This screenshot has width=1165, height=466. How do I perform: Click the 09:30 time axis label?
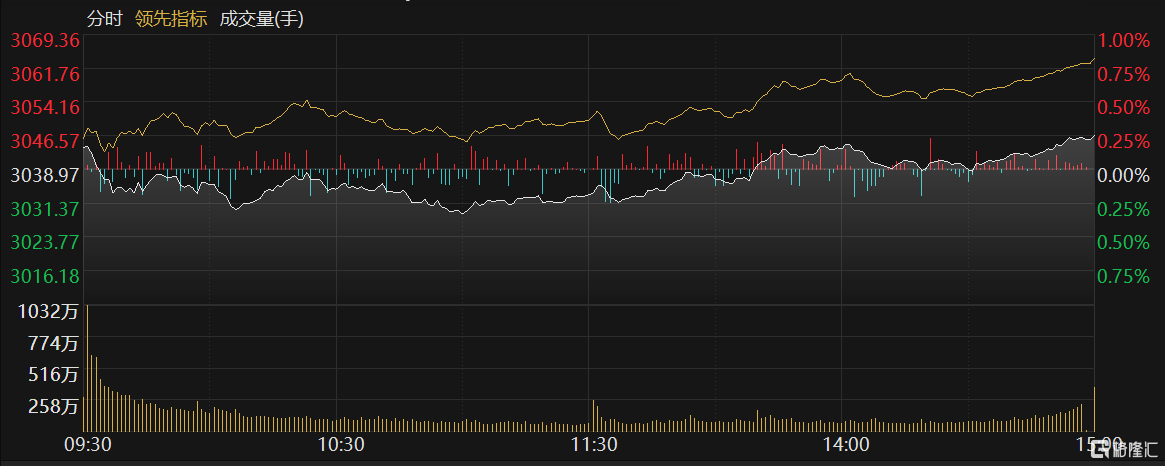click(x=86, y=444)
